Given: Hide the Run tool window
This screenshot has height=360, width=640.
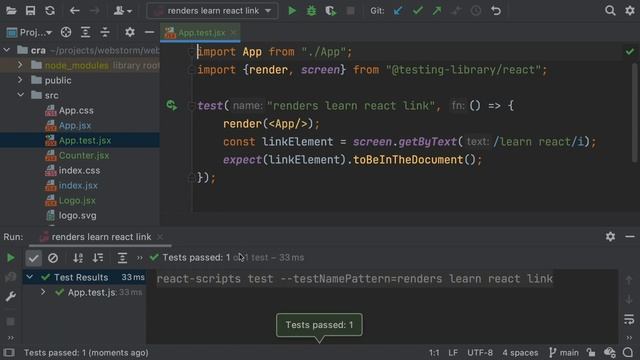Looking at the screenshot, I should [630, 236].
